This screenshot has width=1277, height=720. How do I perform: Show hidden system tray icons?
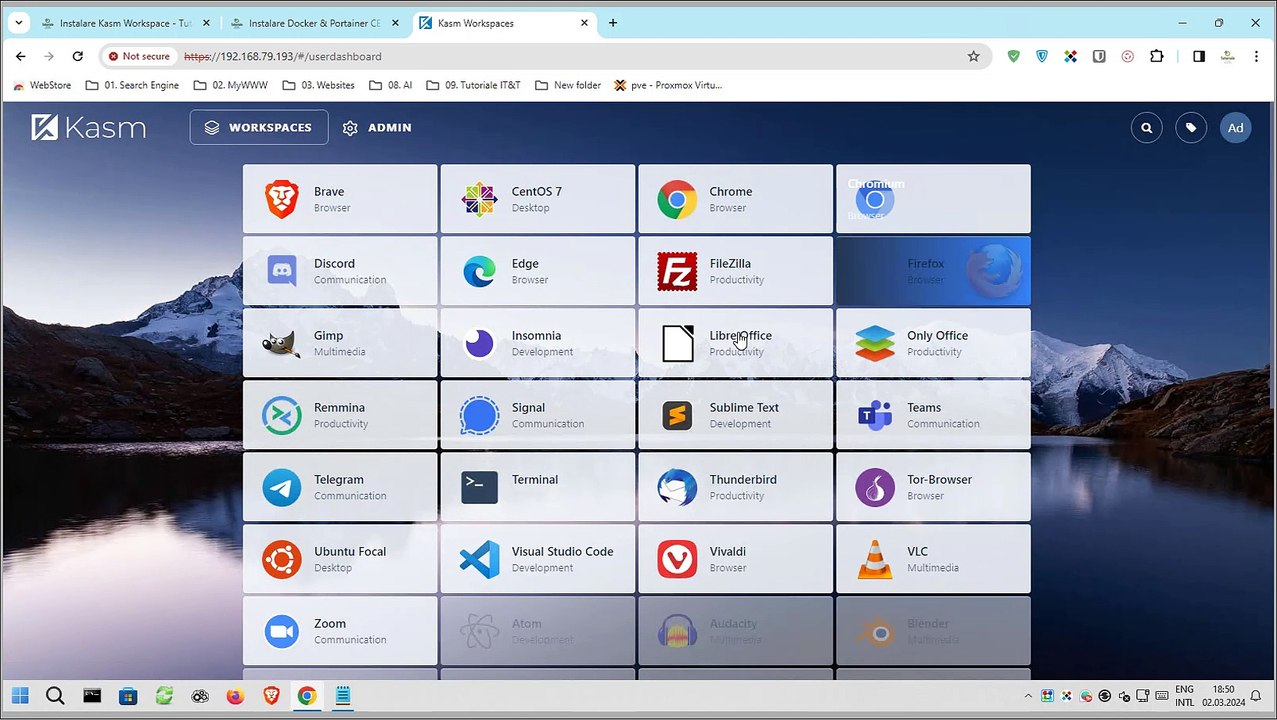tap(1028, 696)
